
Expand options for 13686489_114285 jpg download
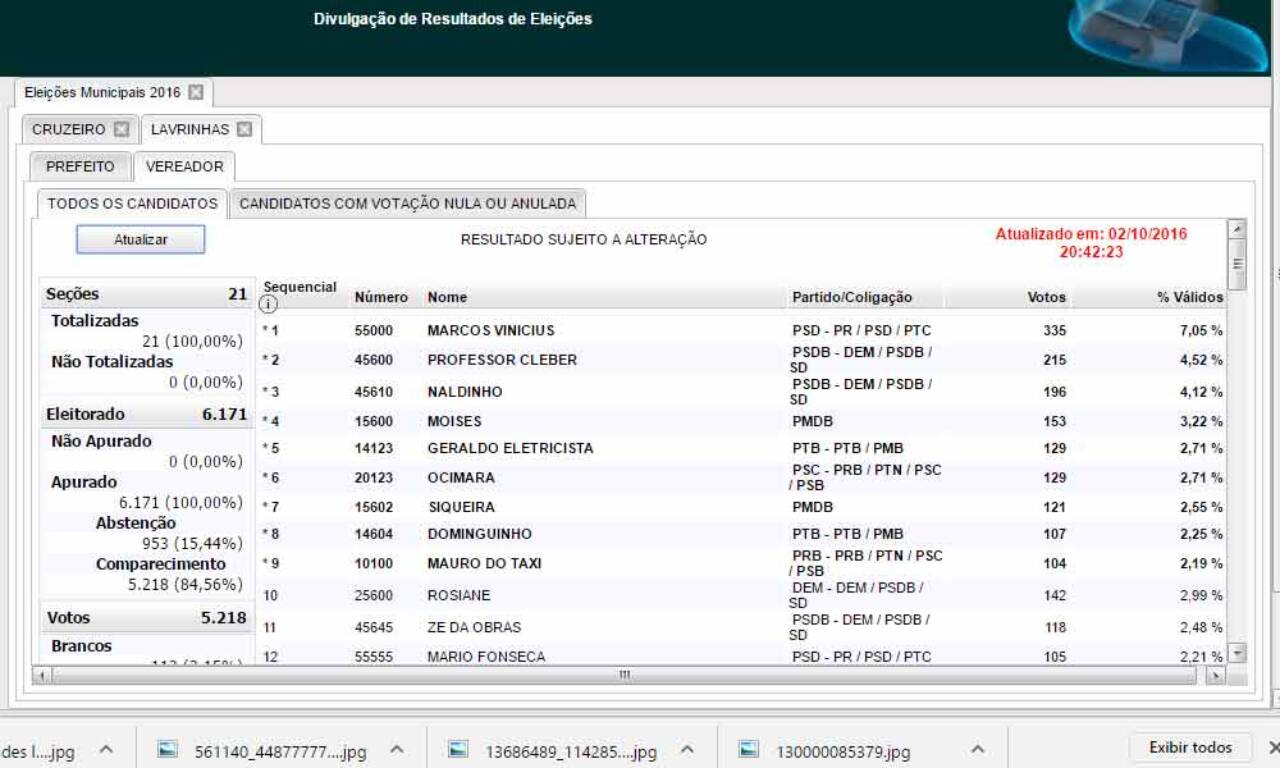click(686, 749)
